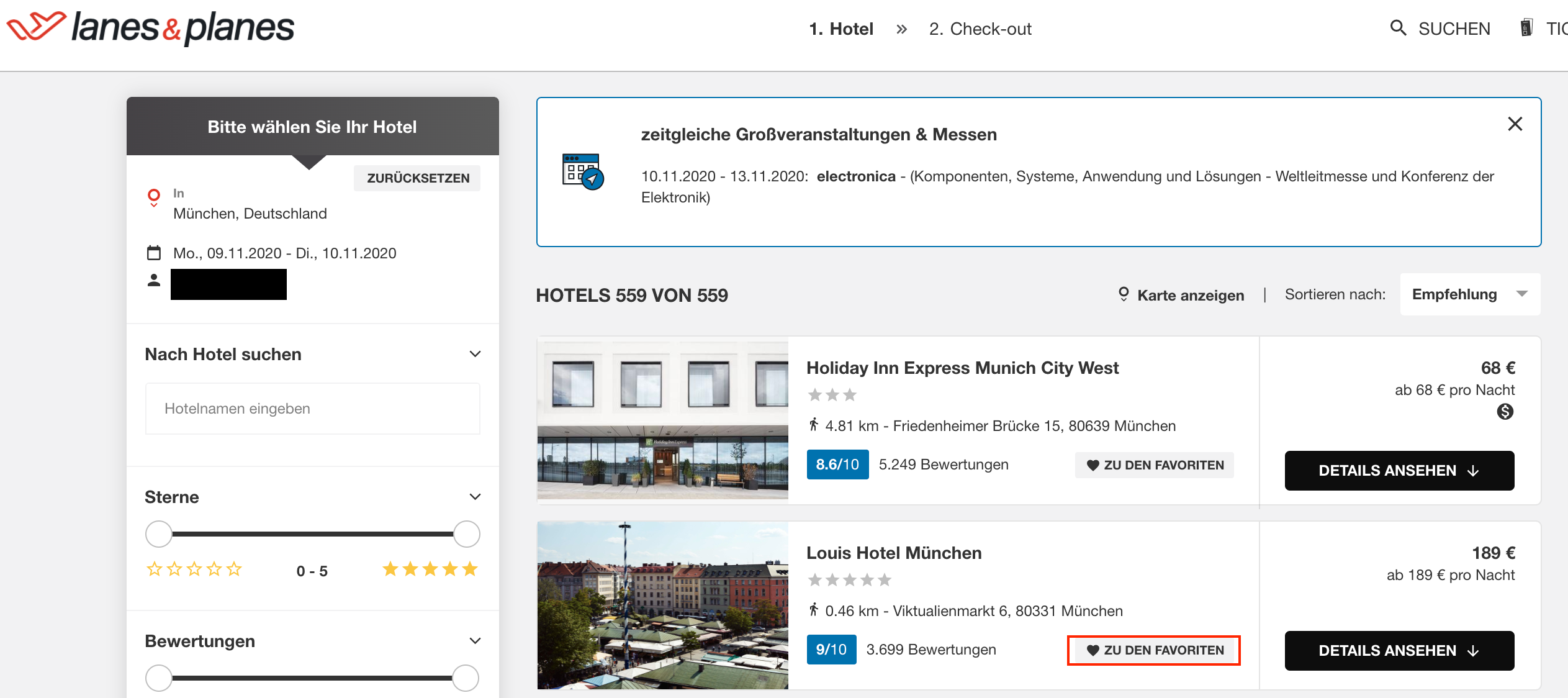Viewport: 1568px width, 698px height.
Task: Click the Sterne slider left handle
Action: point(159,534)
